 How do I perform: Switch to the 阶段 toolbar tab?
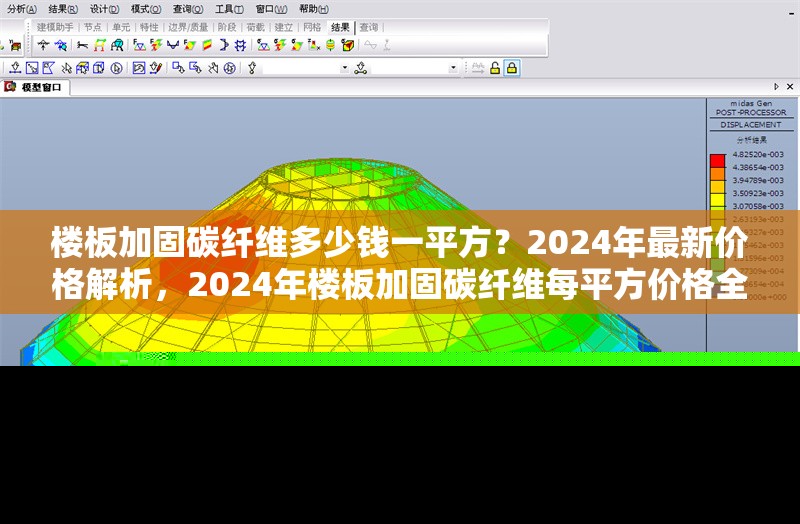click(x=227, y=27)
